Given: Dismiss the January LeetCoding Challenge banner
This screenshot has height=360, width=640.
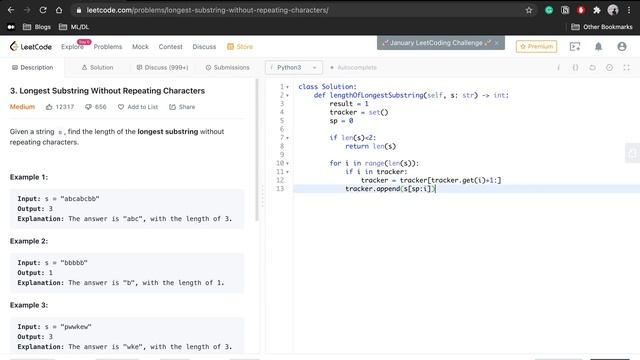Looking at the screenshot, I should click(497, 43).
